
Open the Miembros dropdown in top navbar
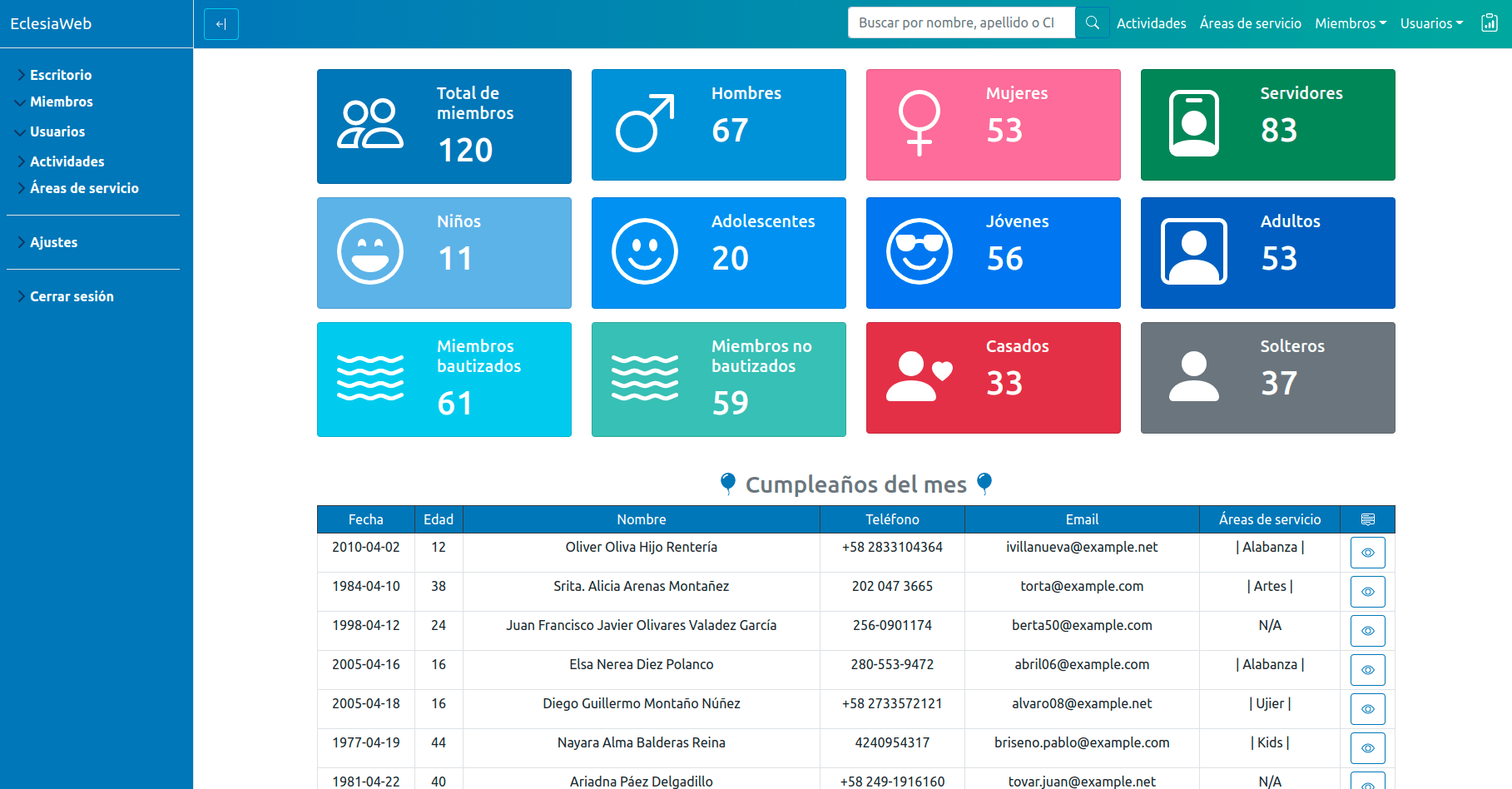point(1350,23)
